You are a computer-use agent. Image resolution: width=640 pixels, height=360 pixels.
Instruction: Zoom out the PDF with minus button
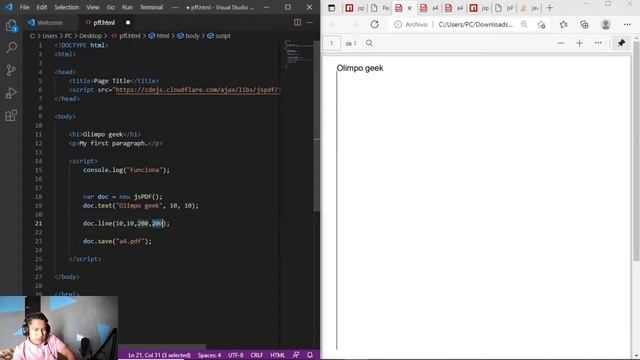(x=561, y=43)
